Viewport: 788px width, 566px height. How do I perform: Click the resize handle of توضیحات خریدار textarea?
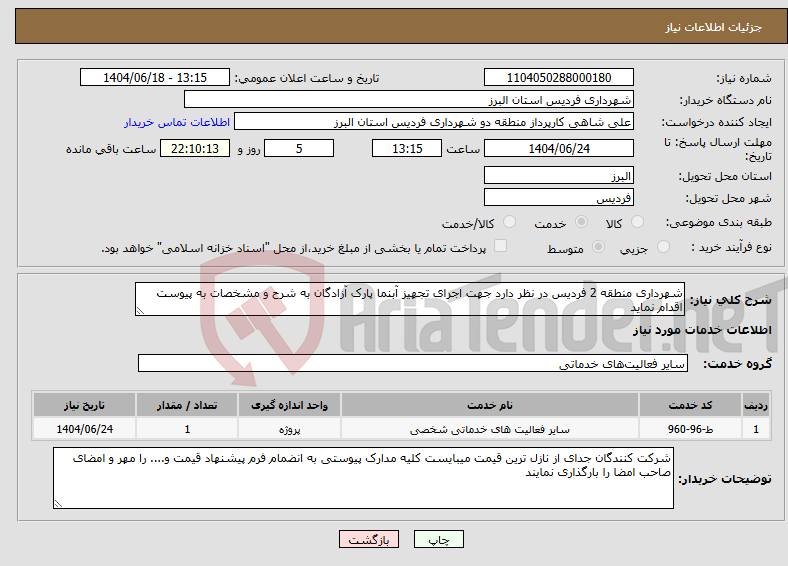click(x=58, y=504)
